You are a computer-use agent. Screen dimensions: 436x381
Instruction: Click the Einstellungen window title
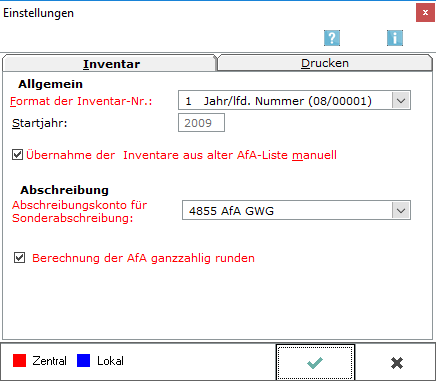pyautogui.click(x=38, y=13)
